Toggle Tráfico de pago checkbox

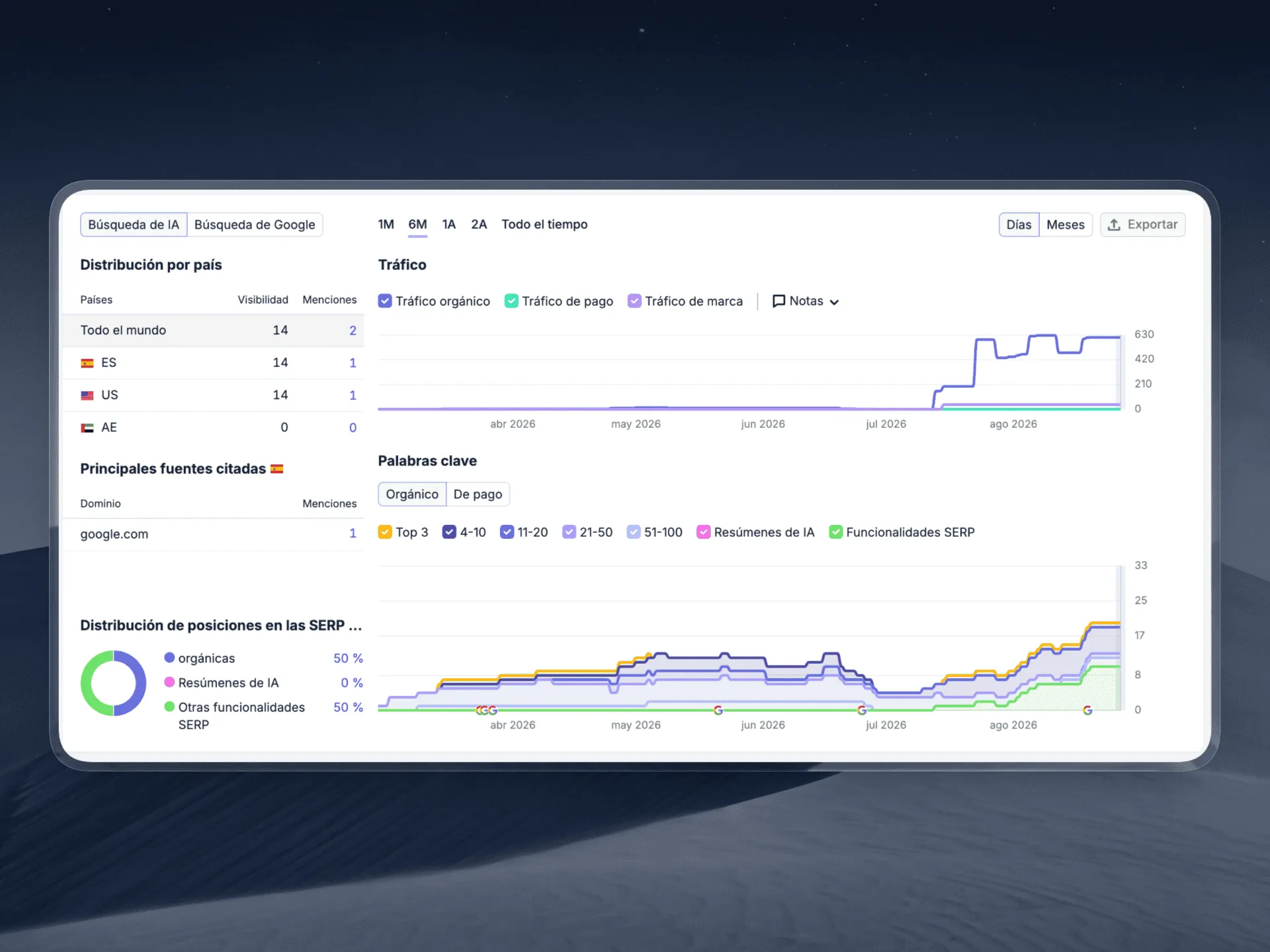point(511,301)
